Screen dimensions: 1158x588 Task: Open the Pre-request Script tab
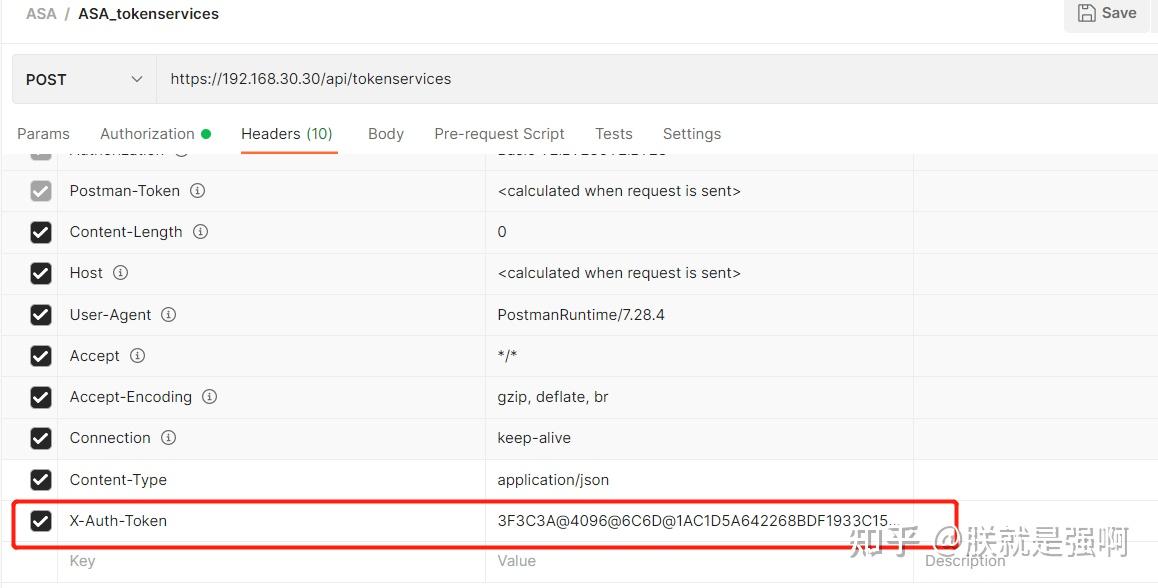coord(499,133)
